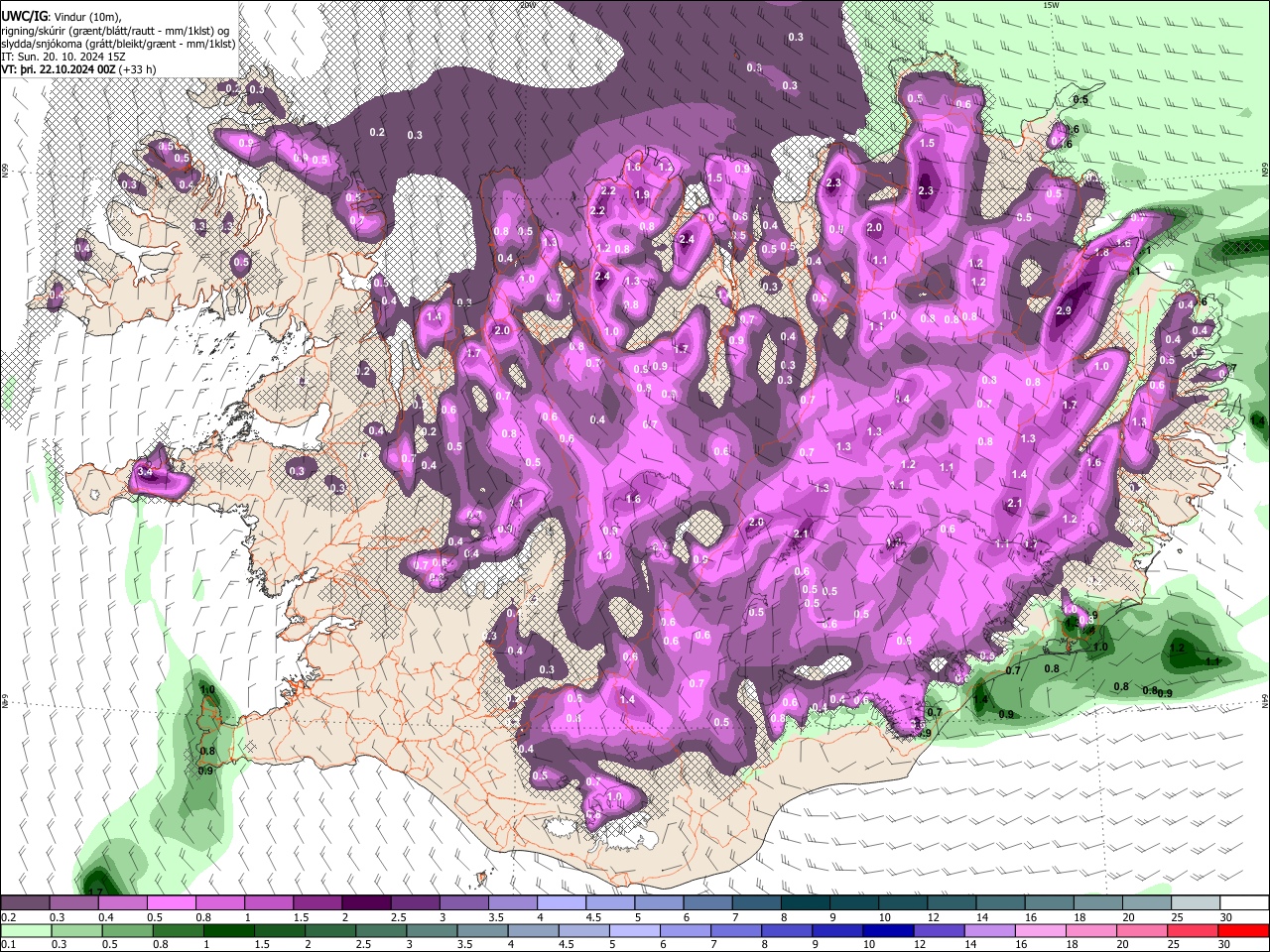Screen dimensions: 1270x952
Task: Click the 'rigning/skúrir' legend description line
Action: (x=117, y=31)
